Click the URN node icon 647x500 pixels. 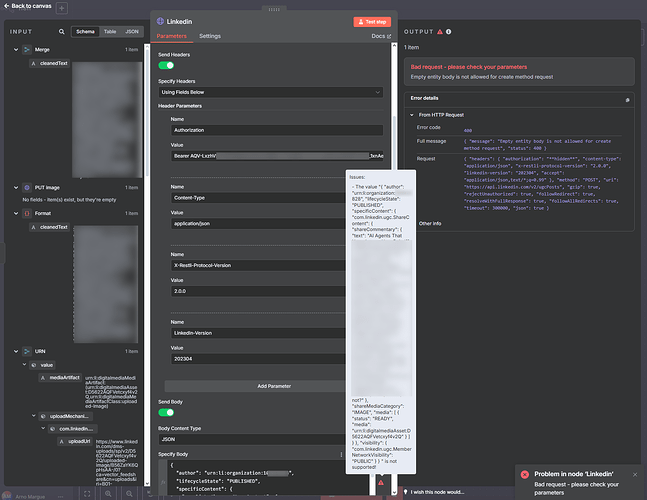[x=27, y=351]
